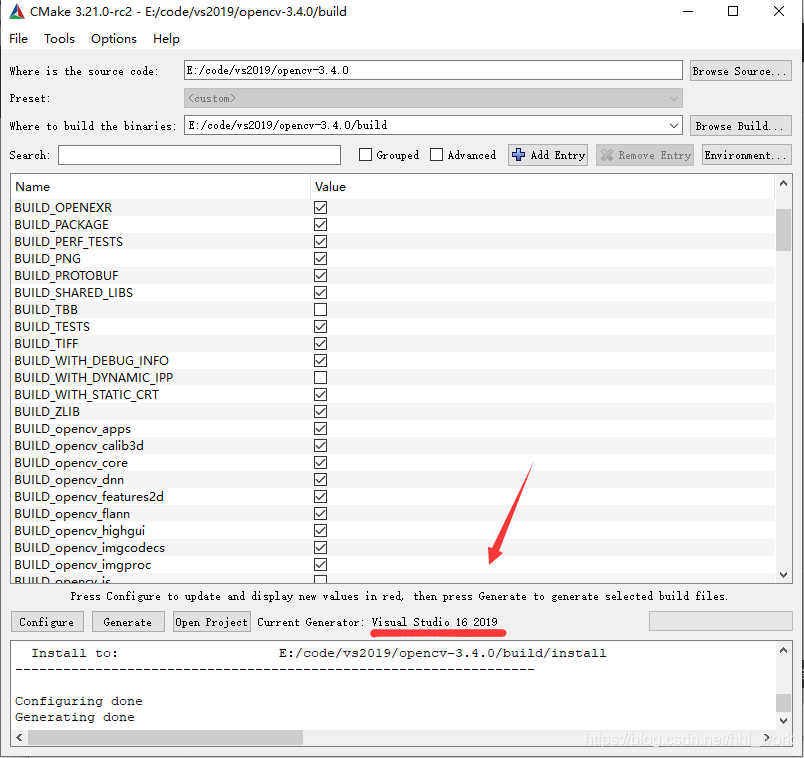Open the Options menu

[x=114, y=38]
